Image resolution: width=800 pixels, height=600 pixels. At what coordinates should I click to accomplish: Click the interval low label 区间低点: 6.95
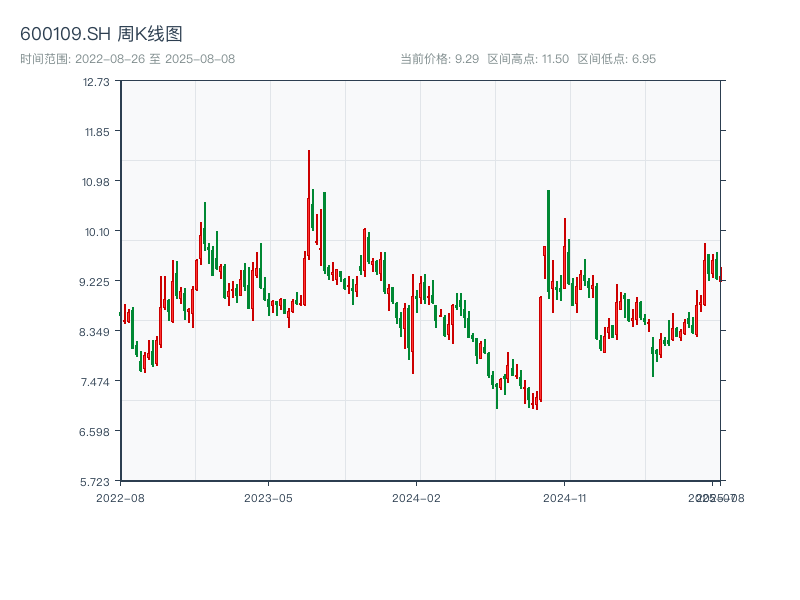point(616,59)
